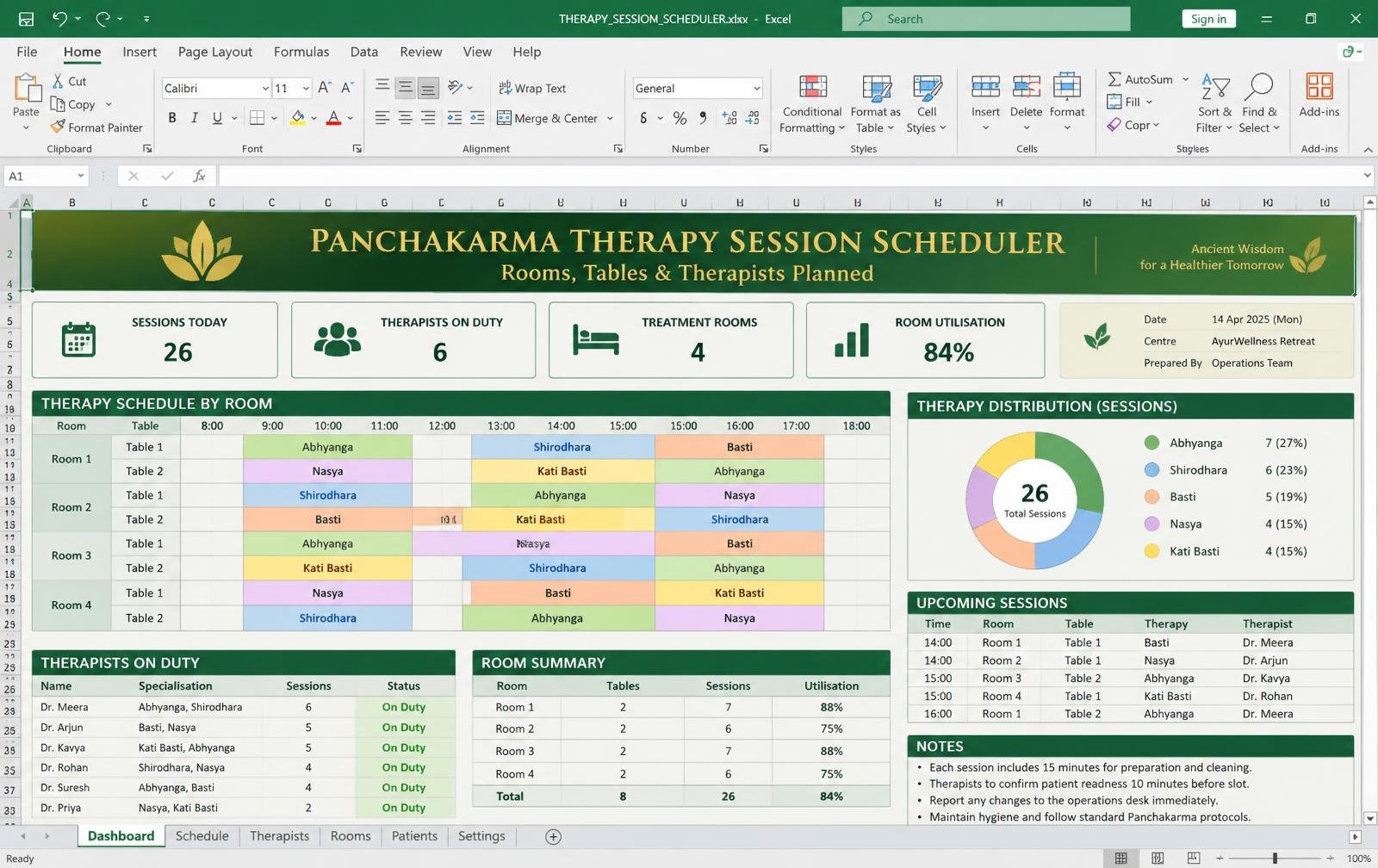Open the Conditional Formatting icon

point(813,87)
